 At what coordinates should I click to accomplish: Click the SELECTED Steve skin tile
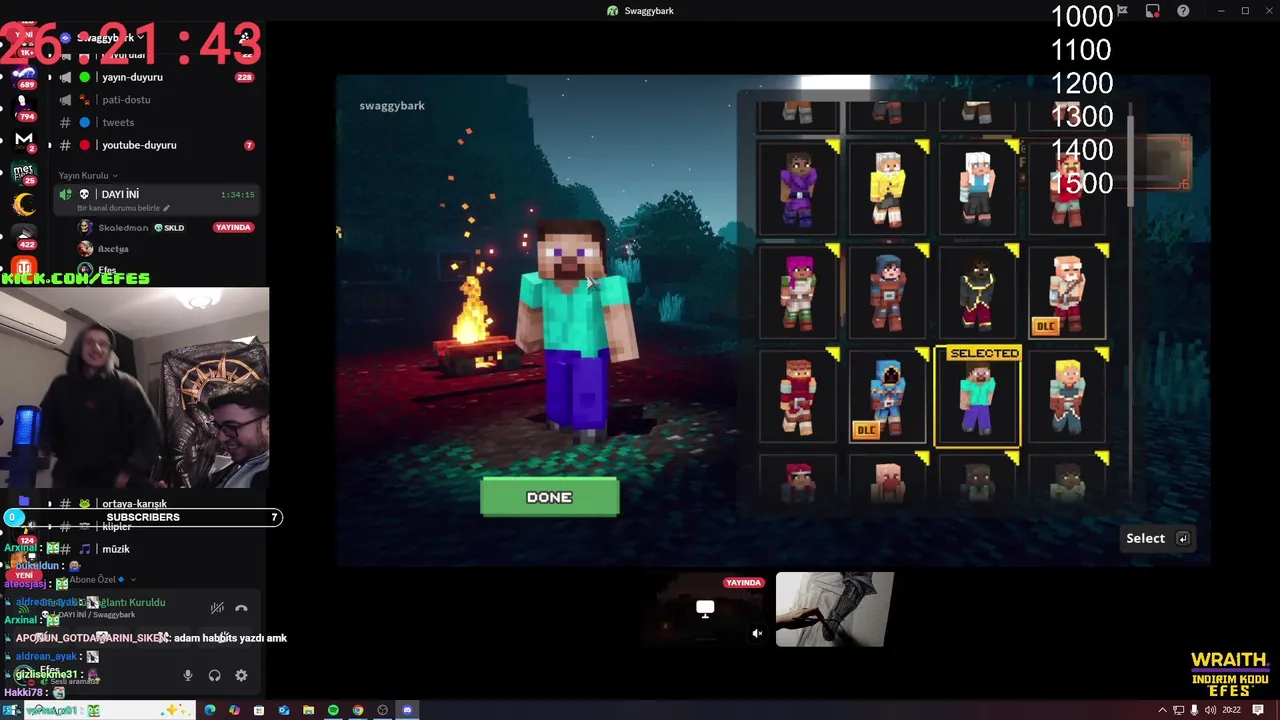[977, 396]
